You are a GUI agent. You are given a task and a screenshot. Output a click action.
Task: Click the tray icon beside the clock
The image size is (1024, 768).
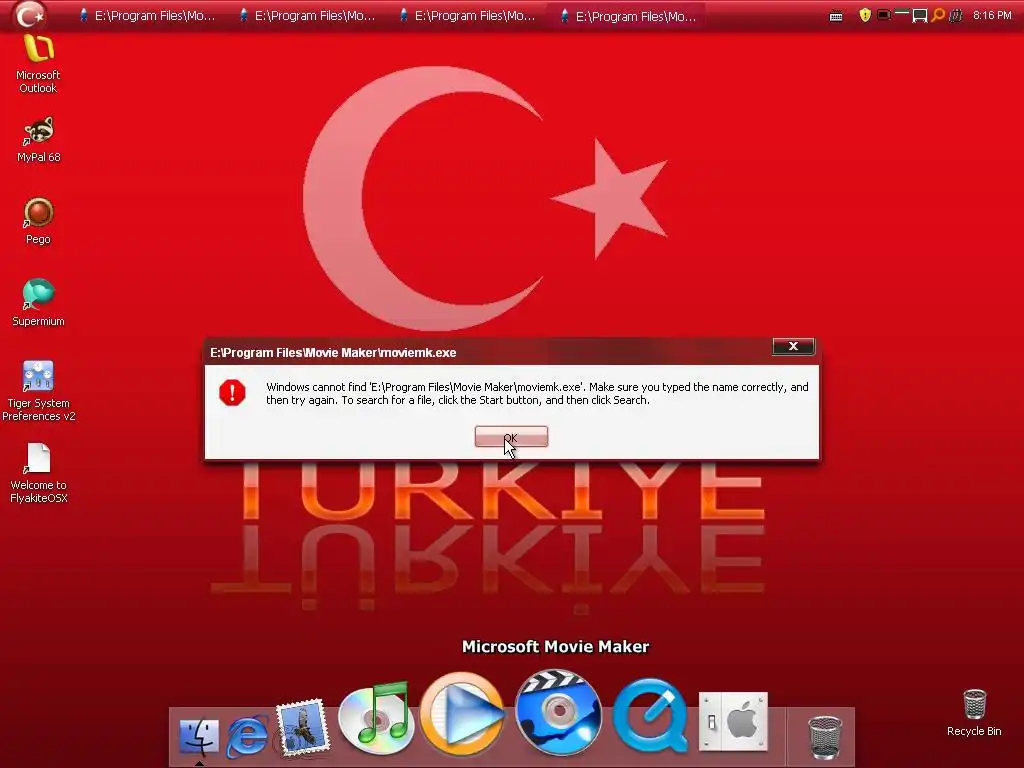955,15
